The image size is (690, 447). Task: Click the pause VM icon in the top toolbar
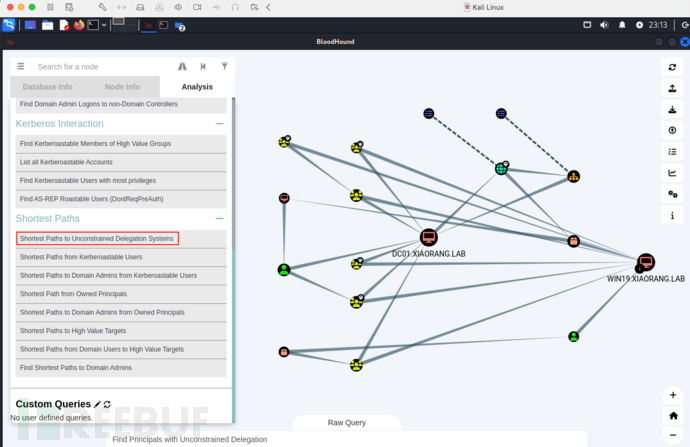click(x=50, y=7)
